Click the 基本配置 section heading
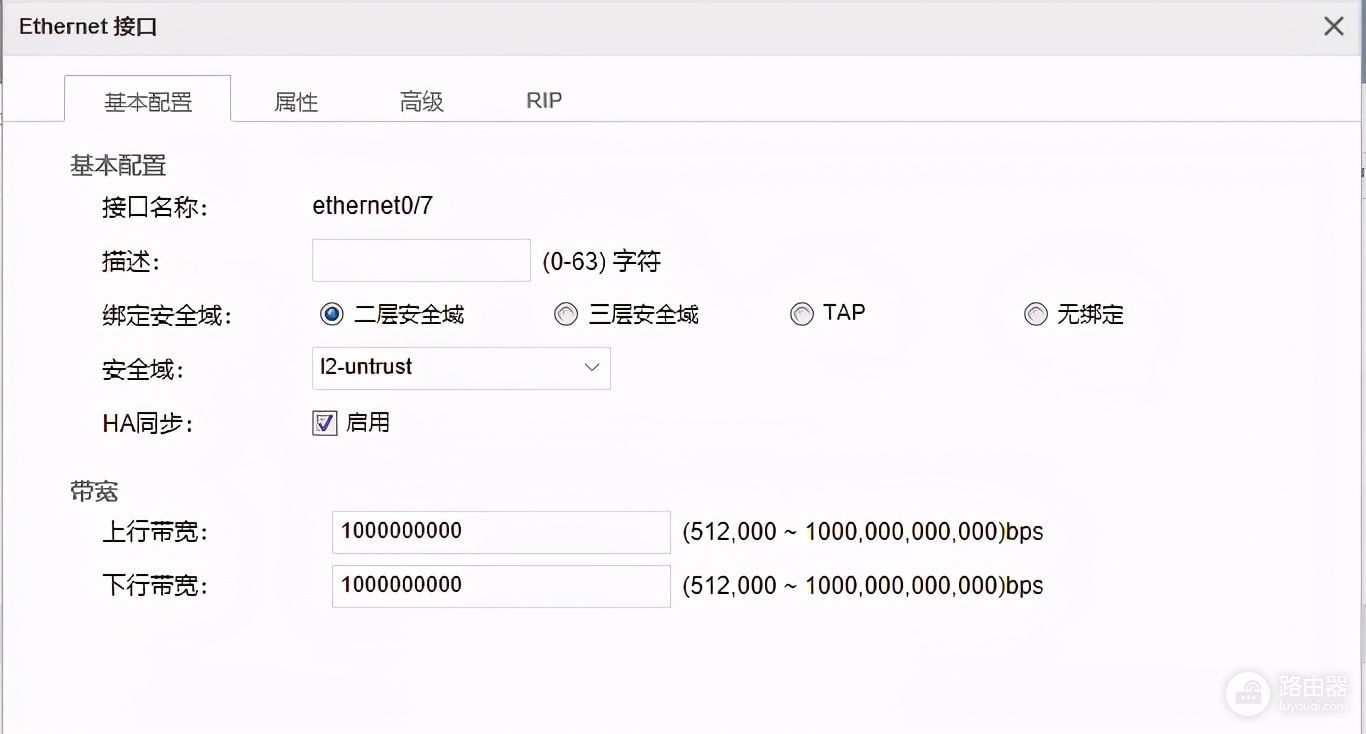The width and height of the screenshot is (1366, 734). pyautogui.click(x=118, y=165)
